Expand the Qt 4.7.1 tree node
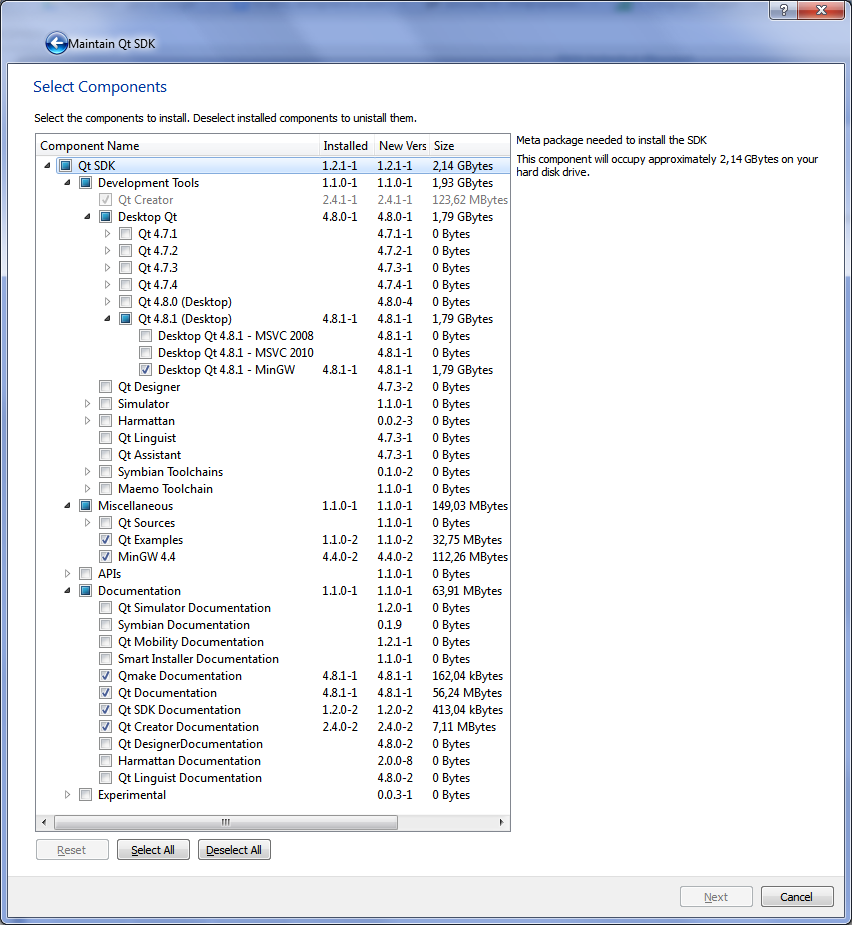The width and height of the screenshot is (852, 925). (x=108, y=234)
